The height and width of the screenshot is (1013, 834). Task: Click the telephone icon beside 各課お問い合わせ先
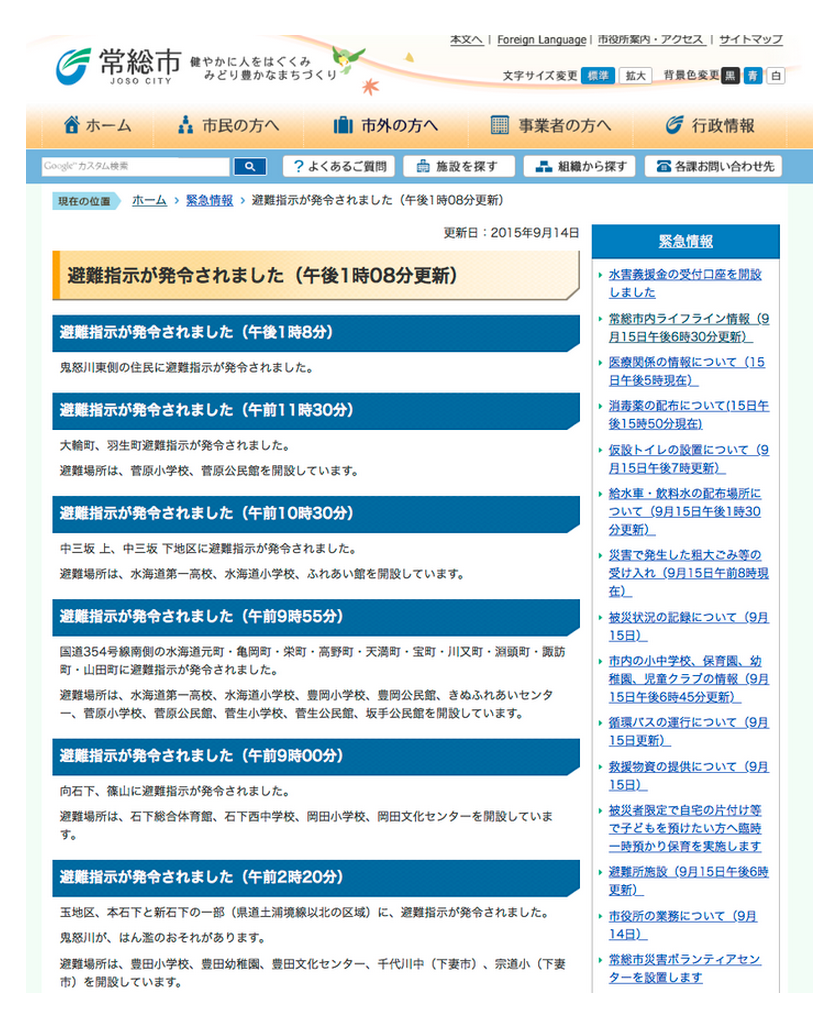[663, 167]
